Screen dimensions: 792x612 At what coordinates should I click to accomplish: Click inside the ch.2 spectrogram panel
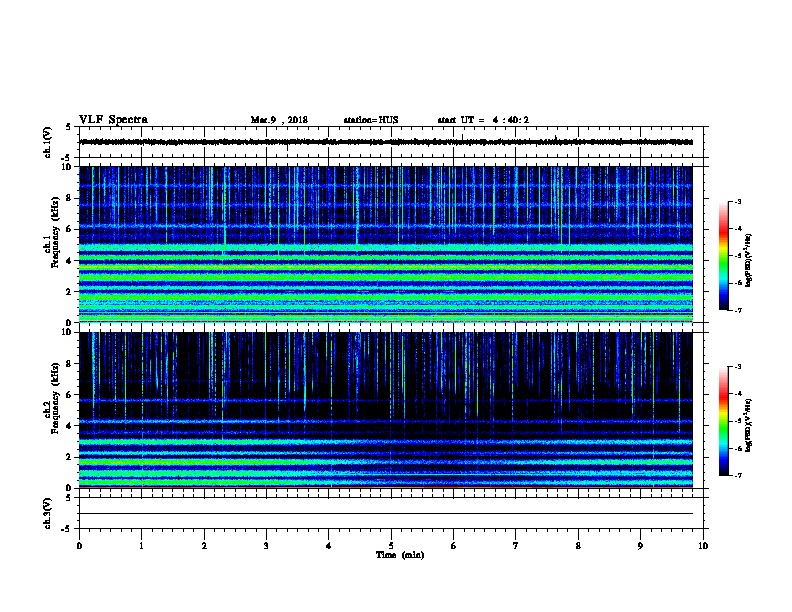(386, 410)
